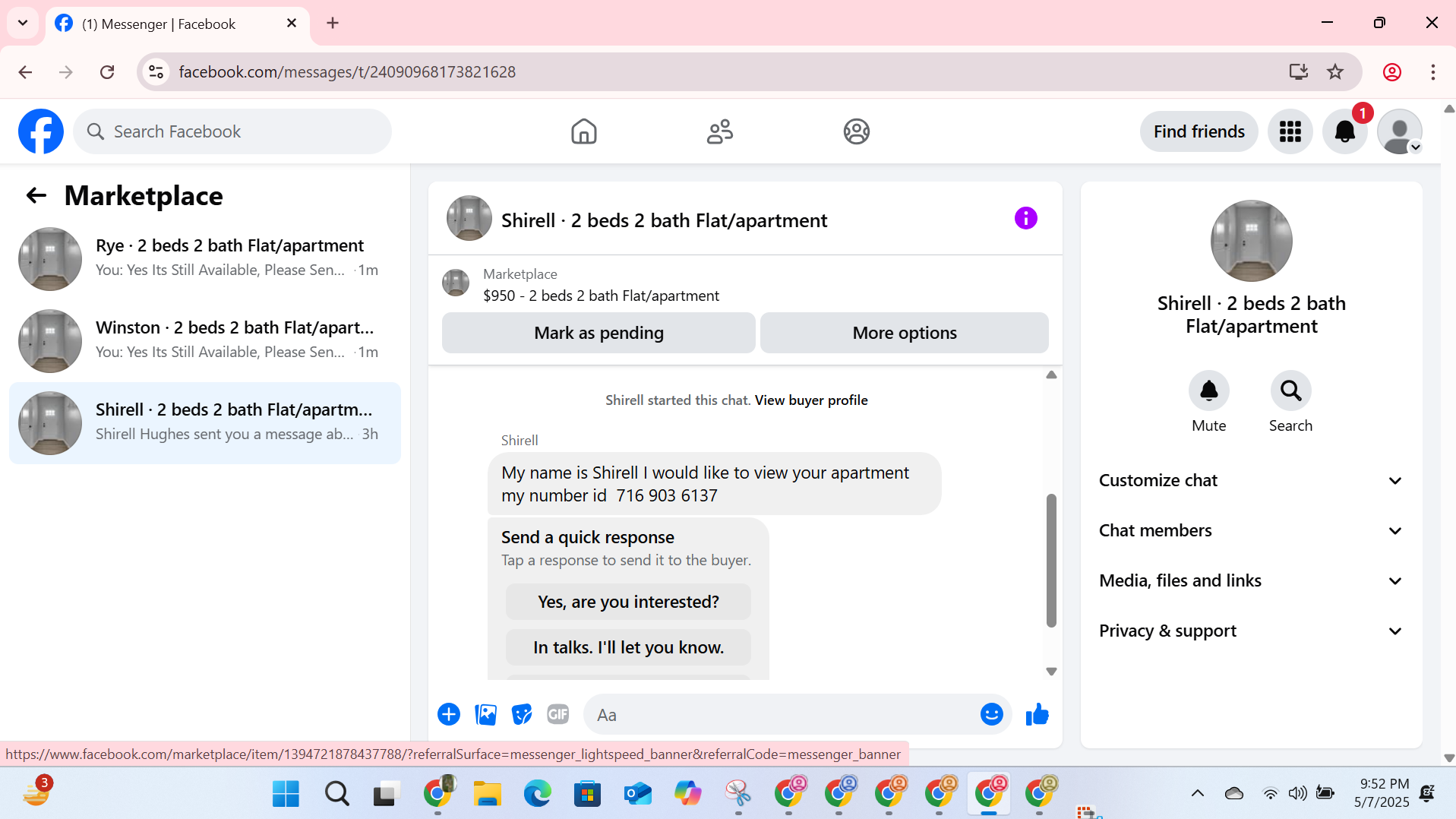1456x819 pixels.
Task: Open File Explorer from taskbar
Action: (487, 794)
